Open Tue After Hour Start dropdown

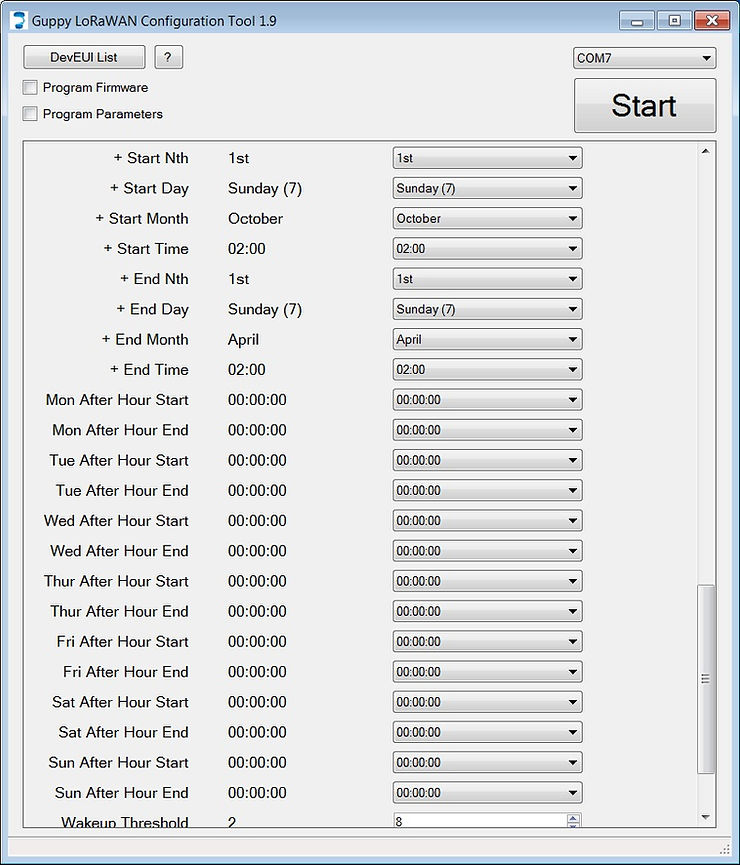coord(487,460)
